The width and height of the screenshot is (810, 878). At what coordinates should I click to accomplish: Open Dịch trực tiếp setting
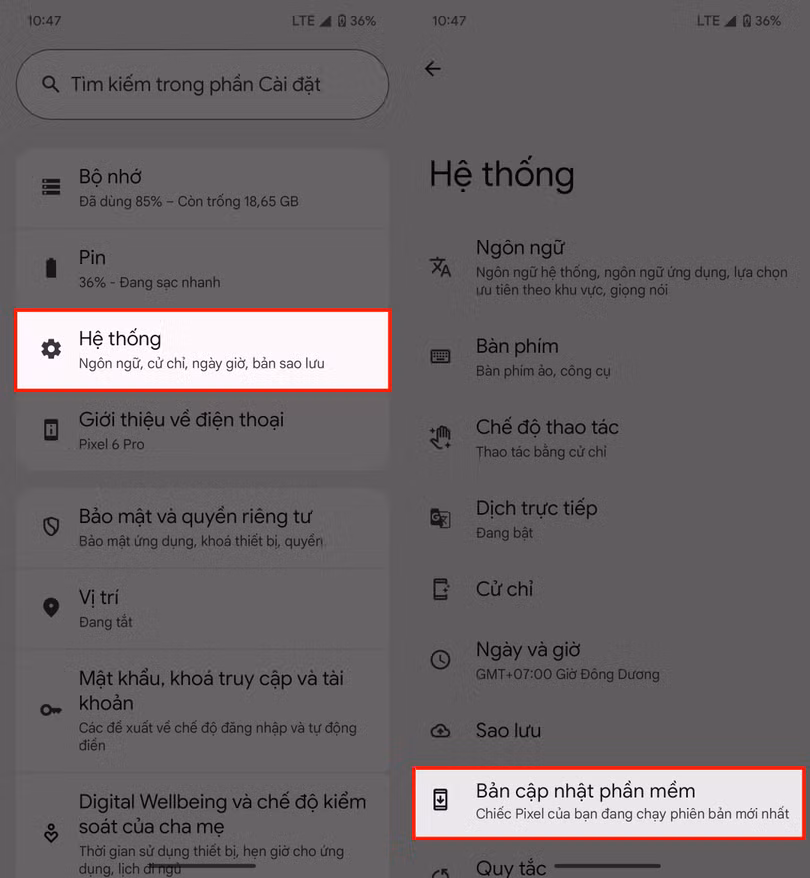pyautogui.click(x=611, y=519)
